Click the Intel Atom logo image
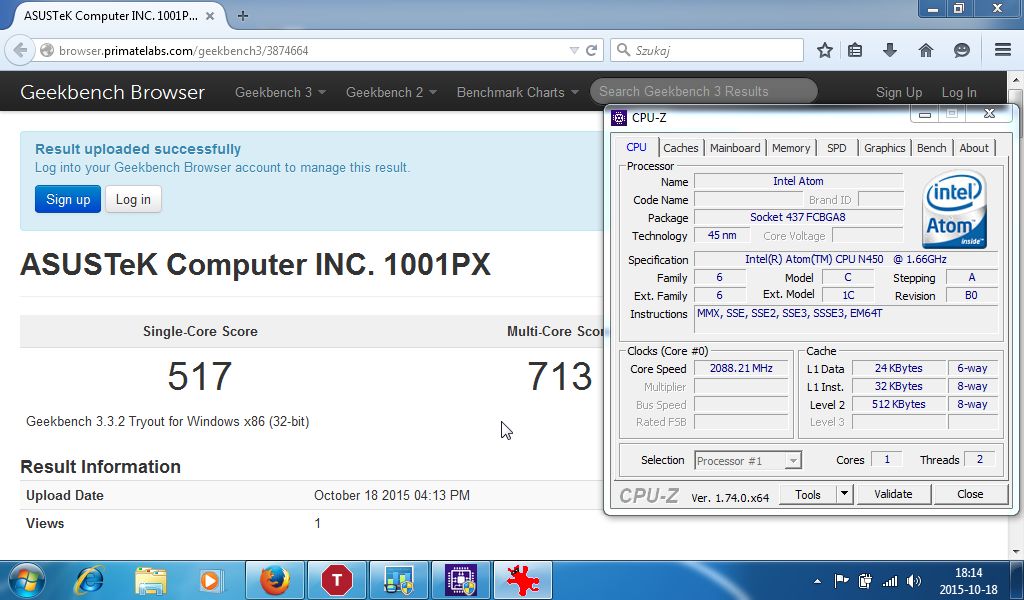 (x=954, y=209)
